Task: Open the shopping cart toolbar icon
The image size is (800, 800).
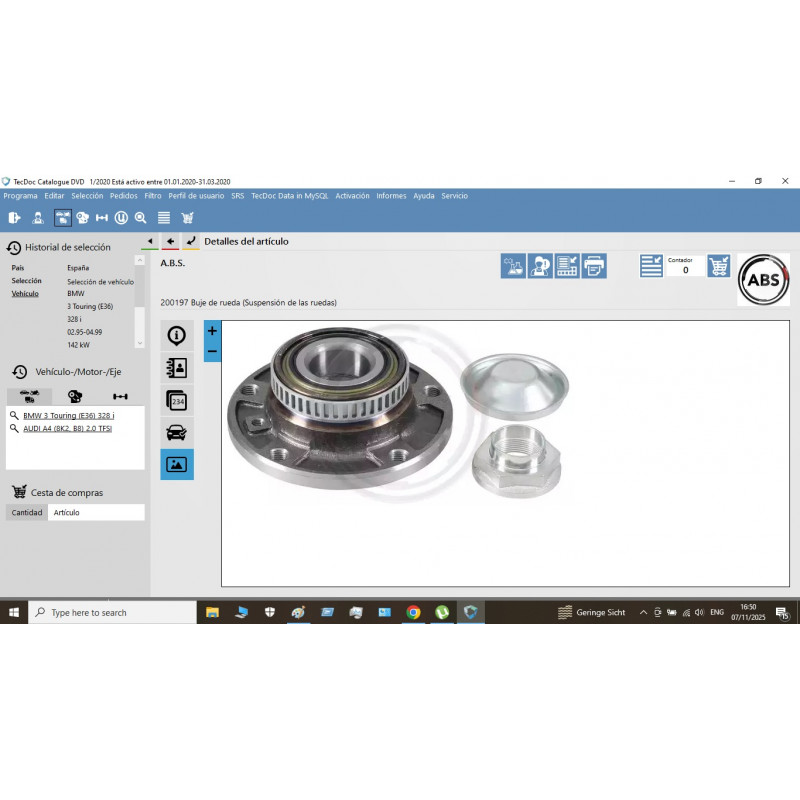Action: [187, 217]
